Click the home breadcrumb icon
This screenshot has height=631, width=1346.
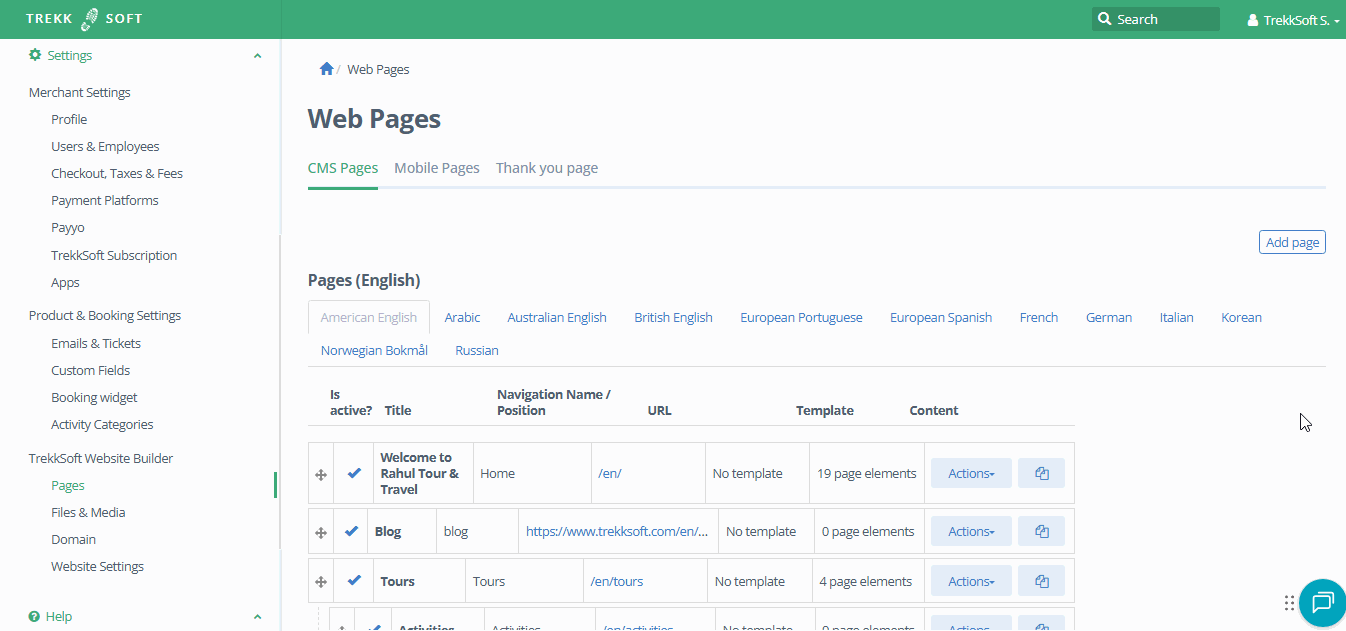tap(326, 68)
